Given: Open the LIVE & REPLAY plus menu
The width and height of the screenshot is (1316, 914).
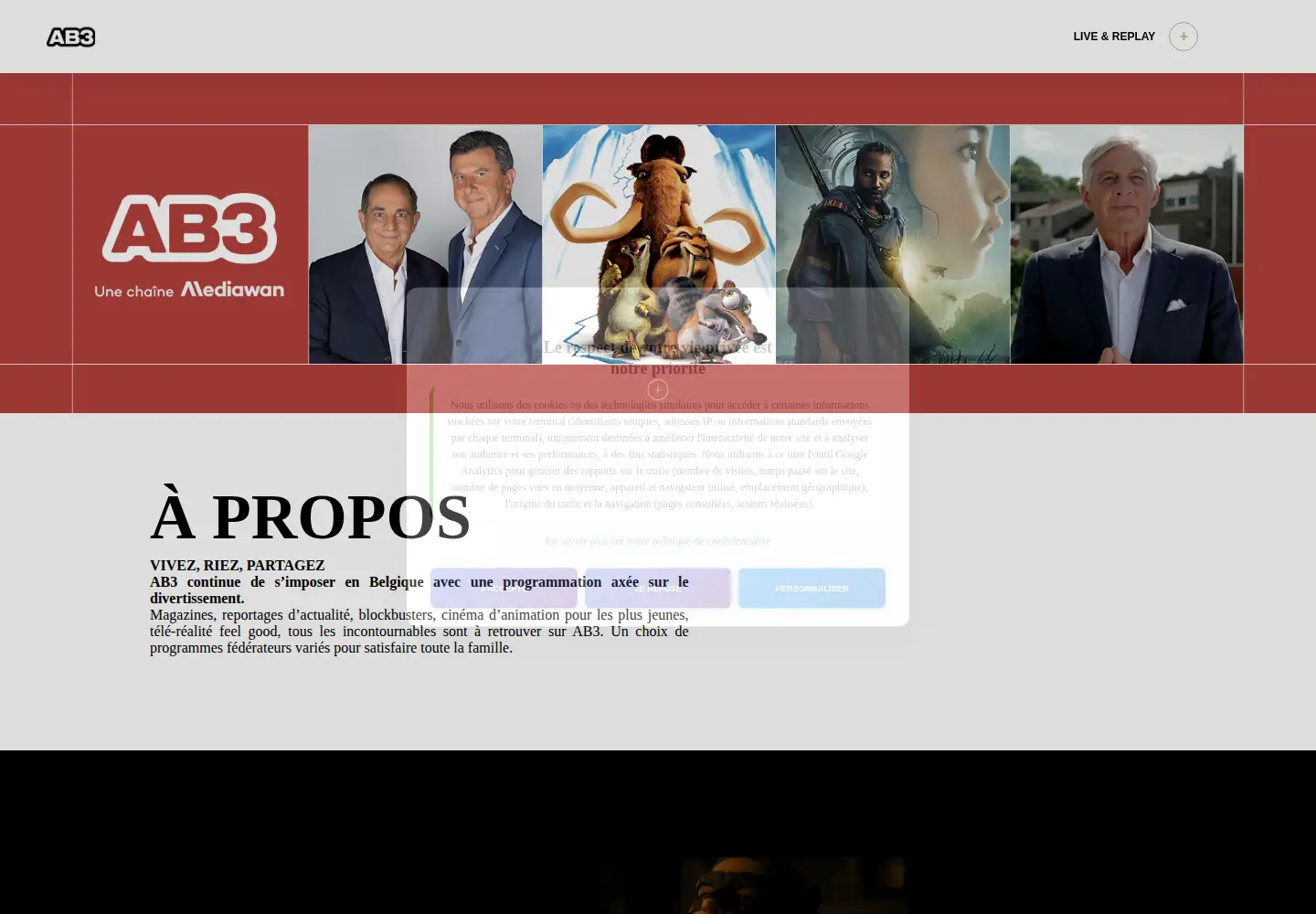Looking at the screenshot, I should pyautogui.click(x=1183, y=37).
